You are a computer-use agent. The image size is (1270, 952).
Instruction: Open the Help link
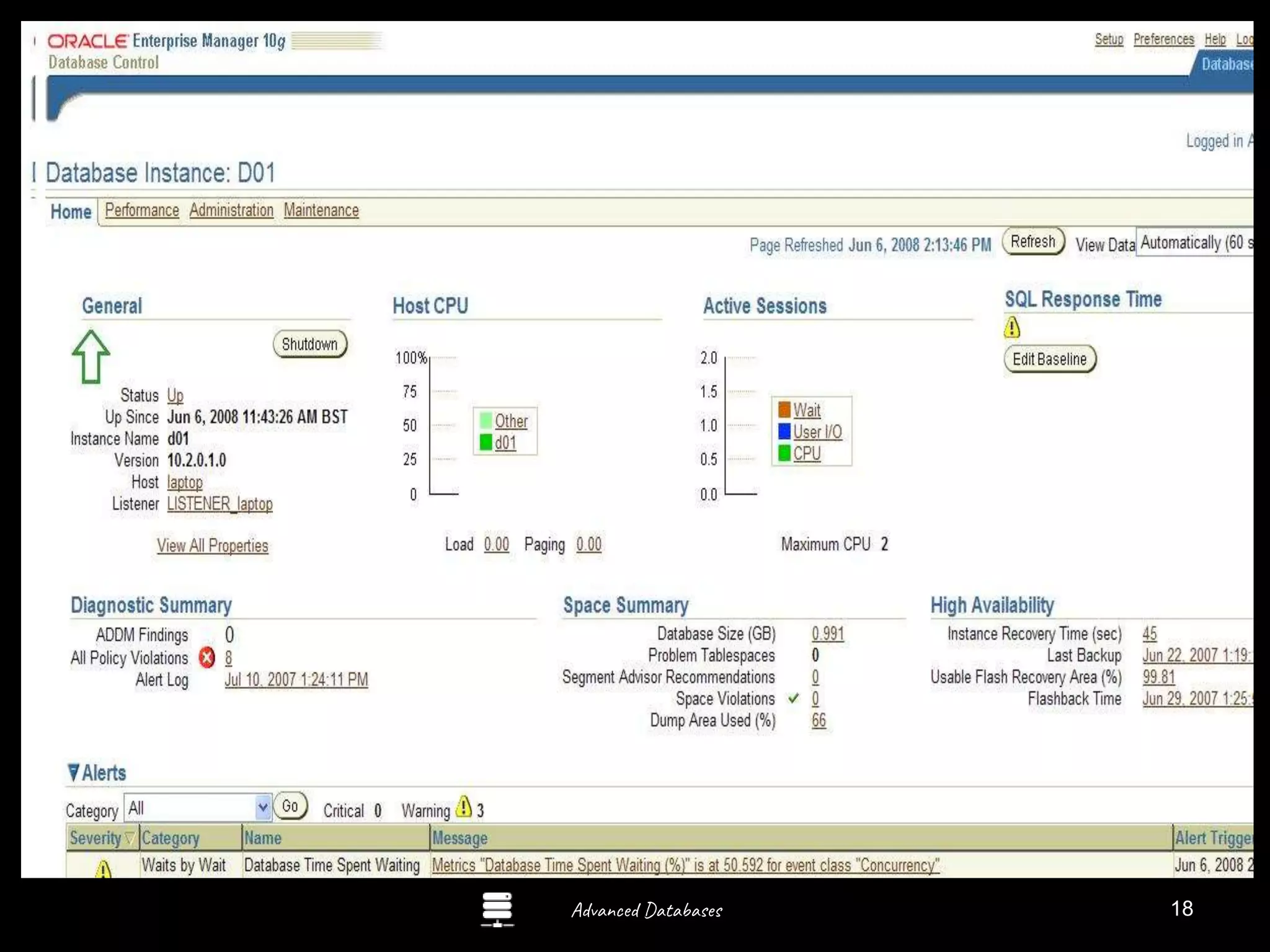point(1215,39)
